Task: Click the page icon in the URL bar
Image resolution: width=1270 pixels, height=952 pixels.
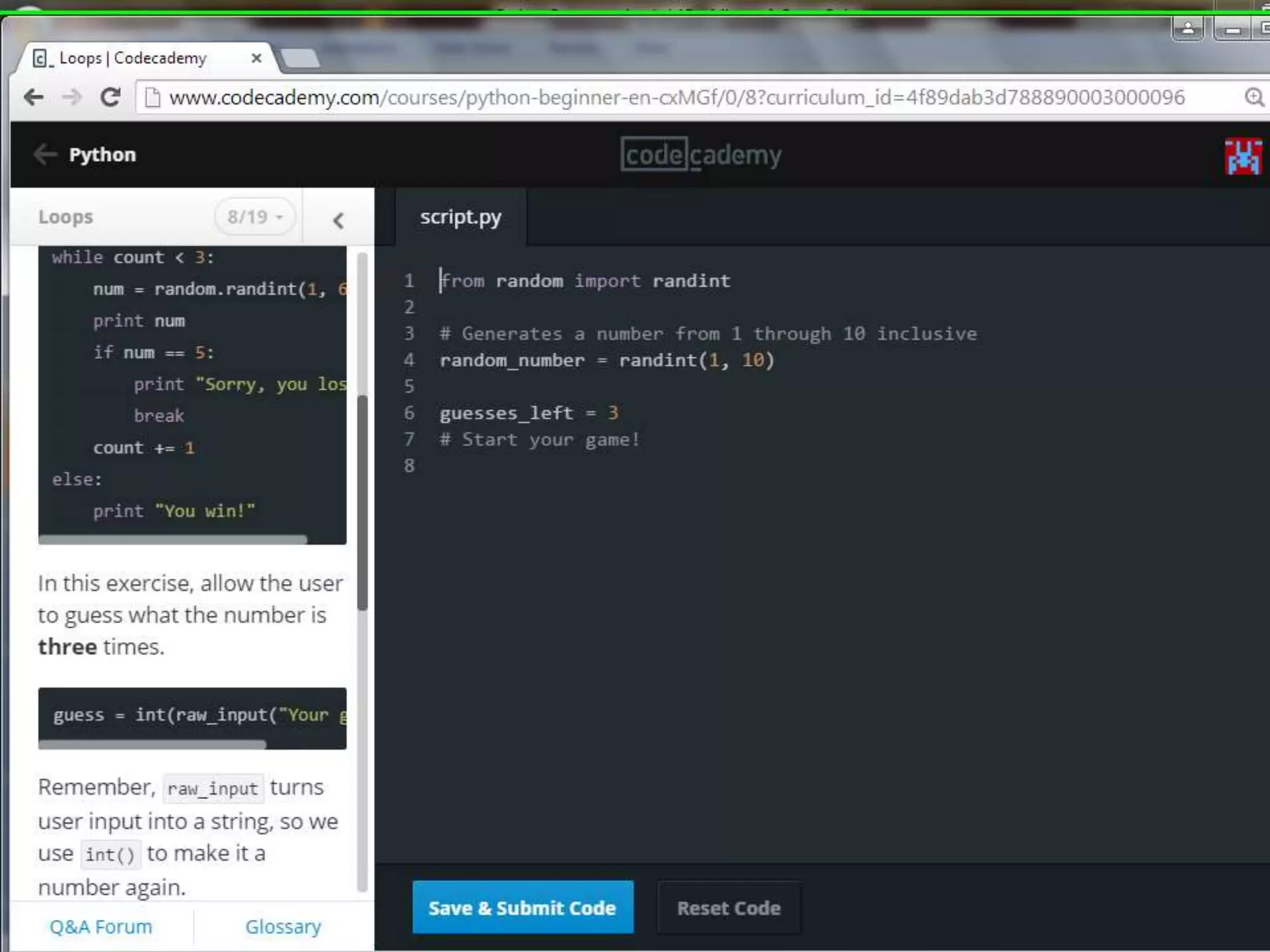Action: tap(153, 97)
